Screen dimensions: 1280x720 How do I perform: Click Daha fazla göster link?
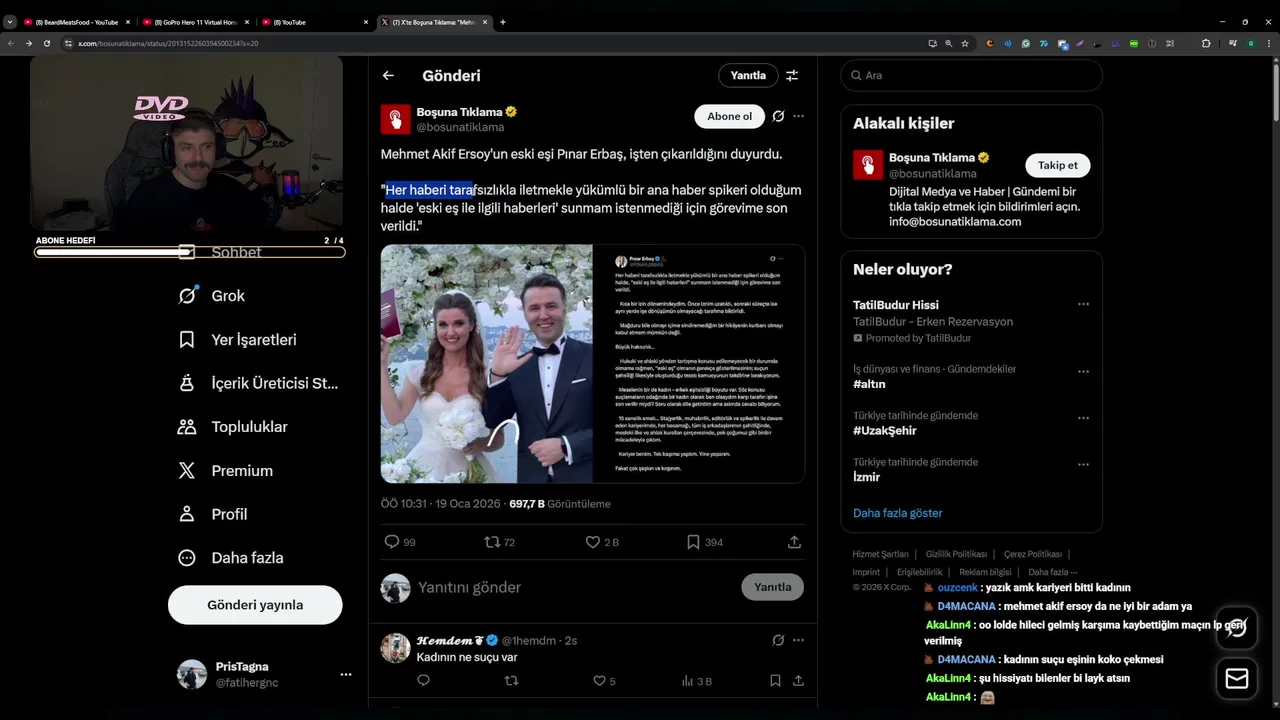tap(897, 513)
